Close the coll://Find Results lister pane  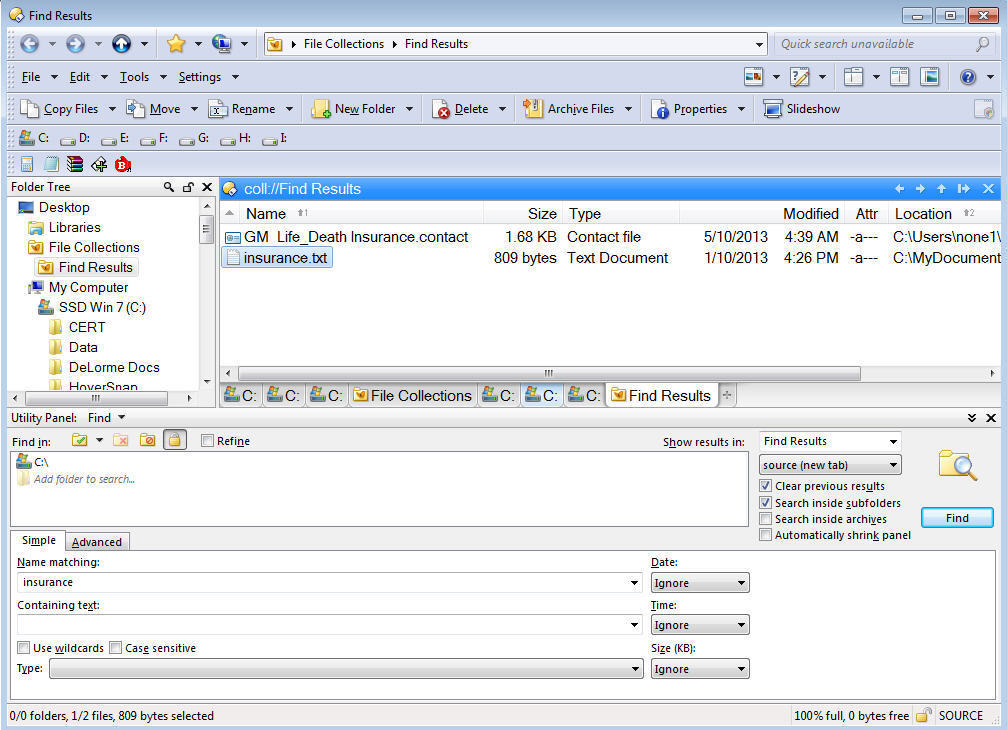click(x=988, y=189)
